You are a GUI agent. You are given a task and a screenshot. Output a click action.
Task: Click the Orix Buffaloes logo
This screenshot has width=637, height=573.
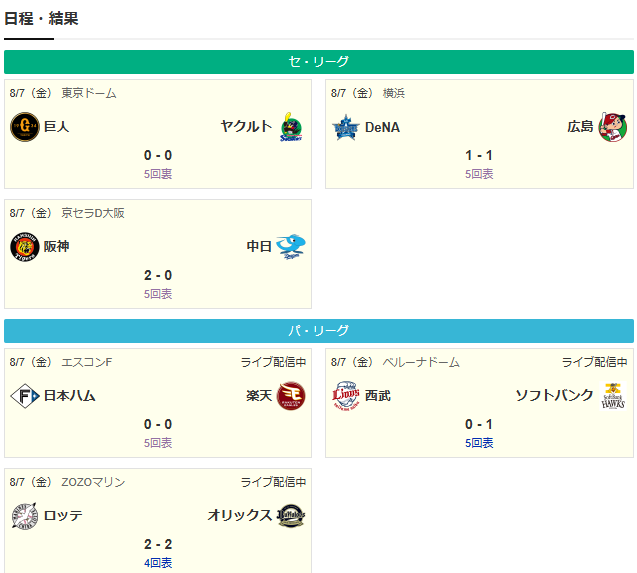click(291, 516)
